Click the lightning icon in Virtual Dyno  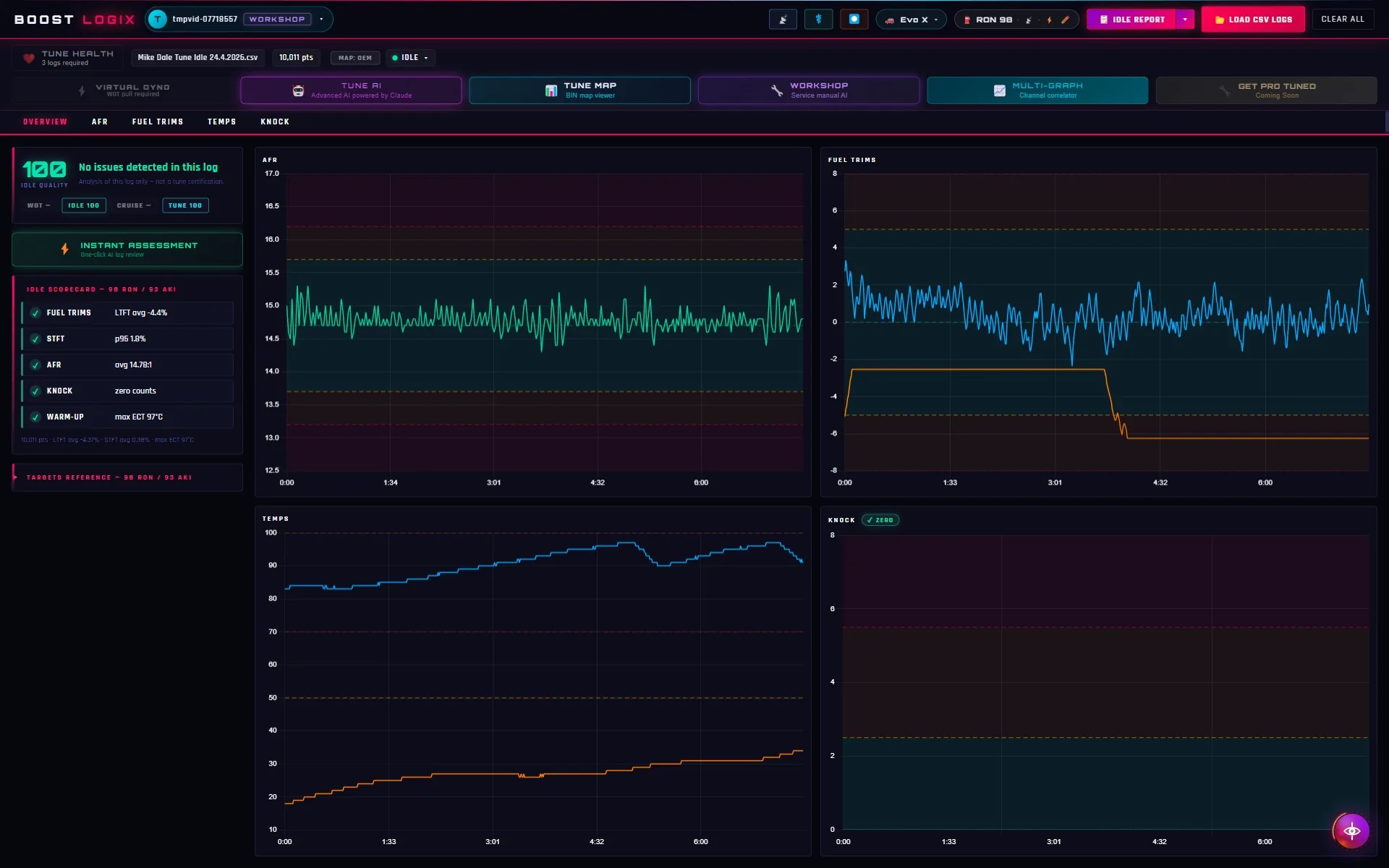point(82,90)
